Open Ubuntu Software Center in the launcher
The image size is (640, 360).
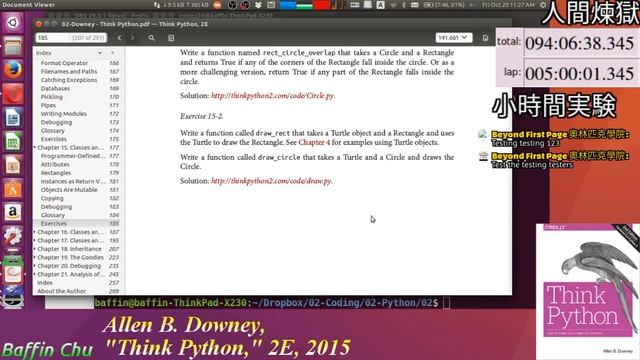[x=13, y=189]
